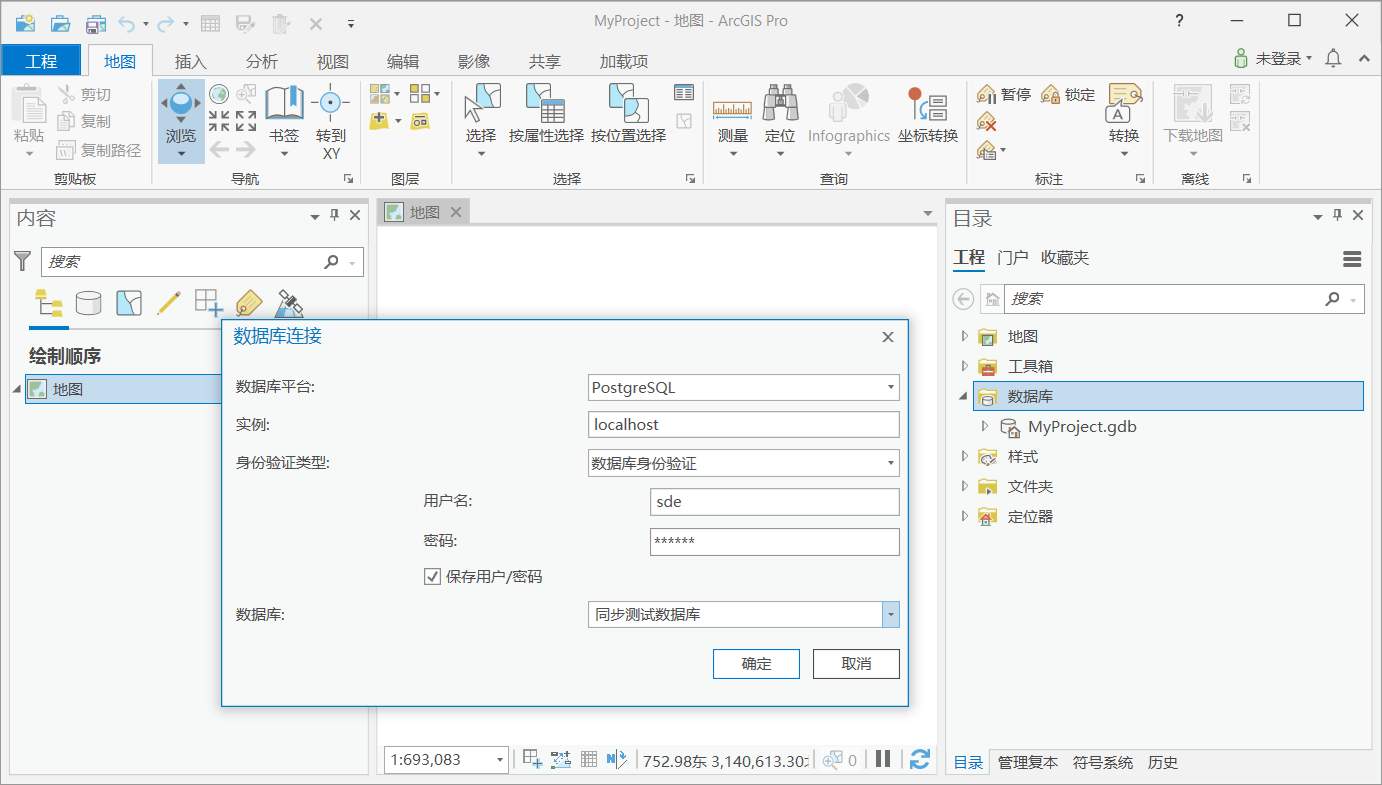
Task: Expand the Maps (地图) node in Catalog
Action: [964, 337]
